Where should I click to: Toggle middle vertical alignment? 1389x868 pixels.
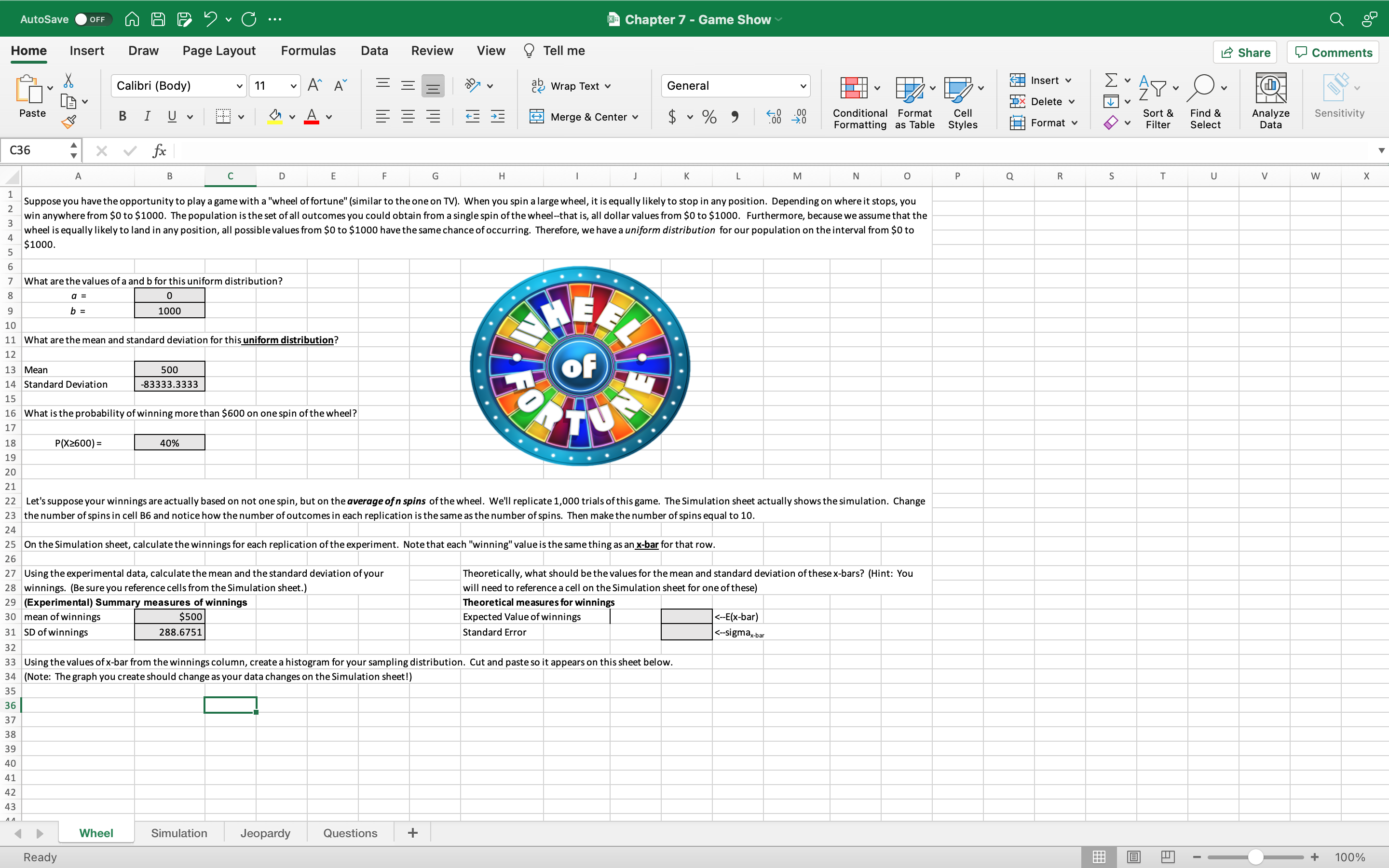click(408, 85)
